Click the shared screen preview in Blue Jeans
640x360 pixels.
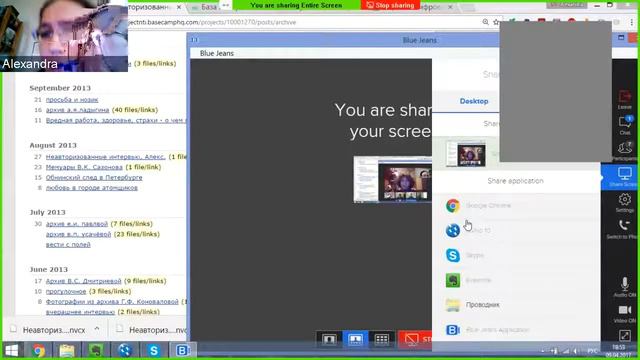coord(393,180)
